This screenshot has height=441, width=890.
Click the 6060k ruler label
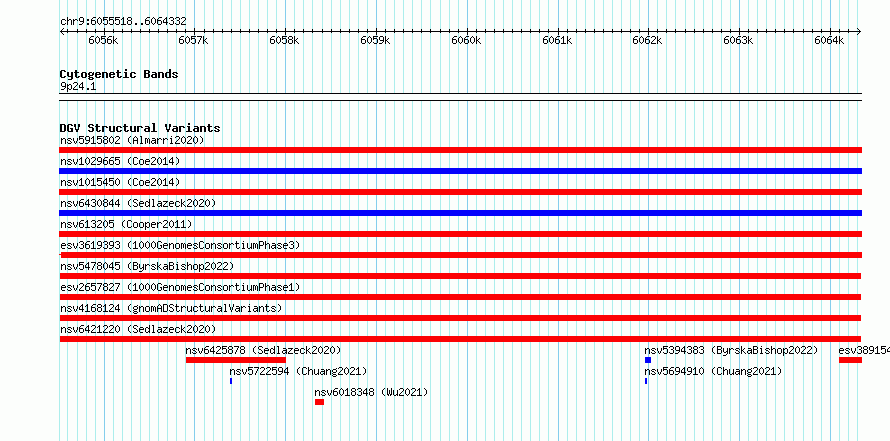(x=466, y=40)
